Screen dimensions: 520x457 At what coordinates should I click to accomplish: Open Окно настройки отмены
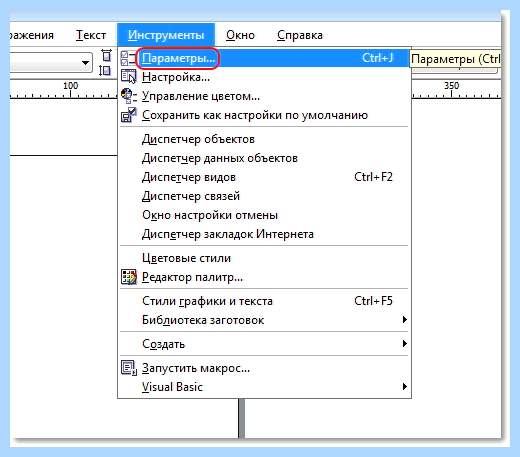coord(264,215)
